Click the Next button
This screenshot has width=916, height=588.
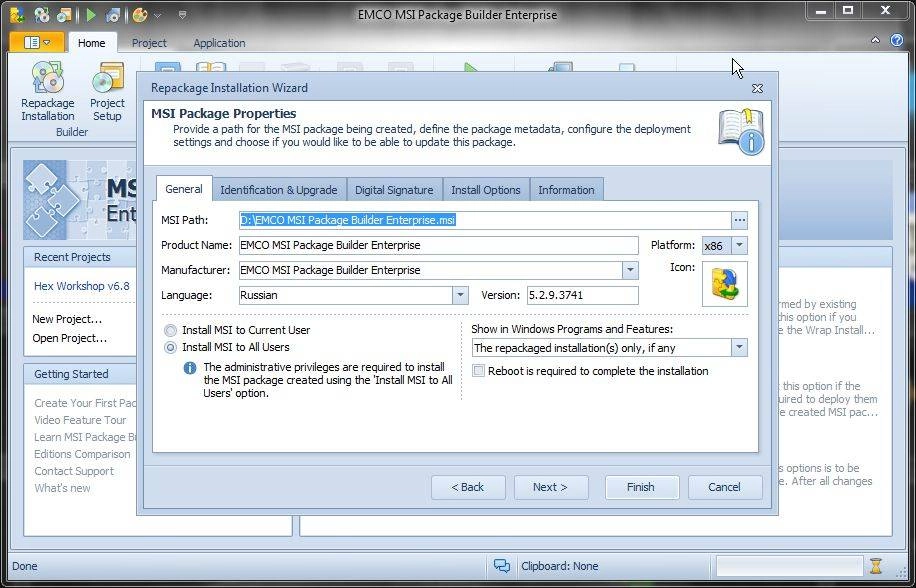point(550,487)
